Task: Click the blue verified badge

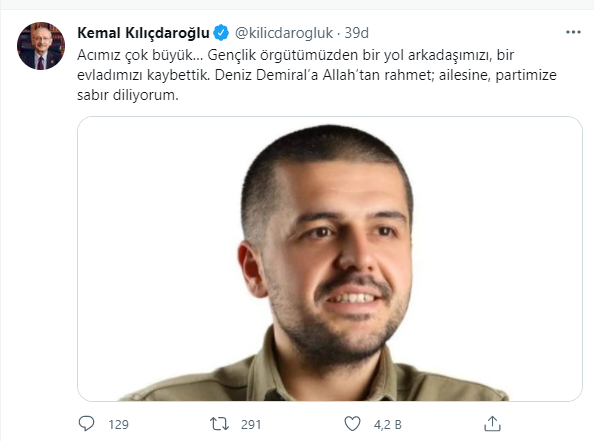Action: [x=221, y=33]
